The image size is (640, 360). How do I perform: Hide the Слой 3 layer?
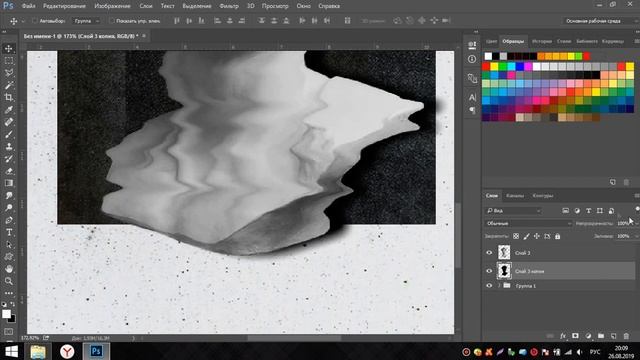[x=489, y=253]
